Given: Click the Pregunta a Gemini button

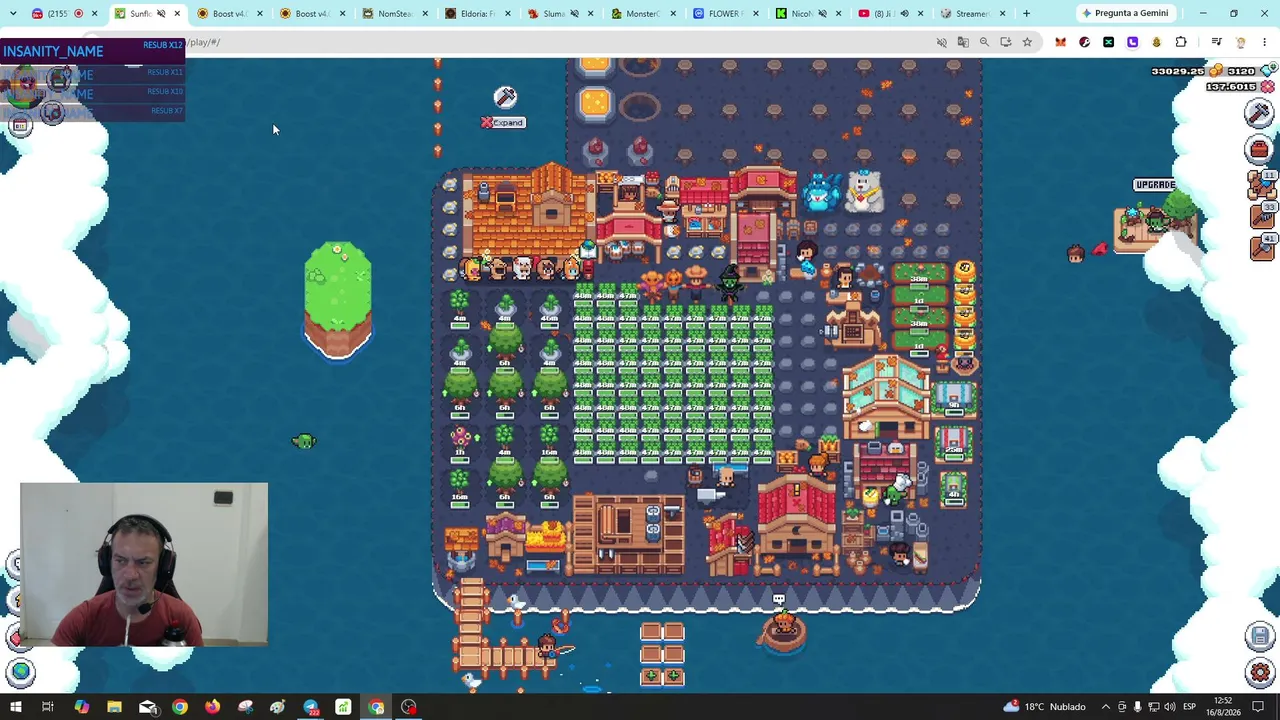Looking at the screenshot, I should point(1124,13).
